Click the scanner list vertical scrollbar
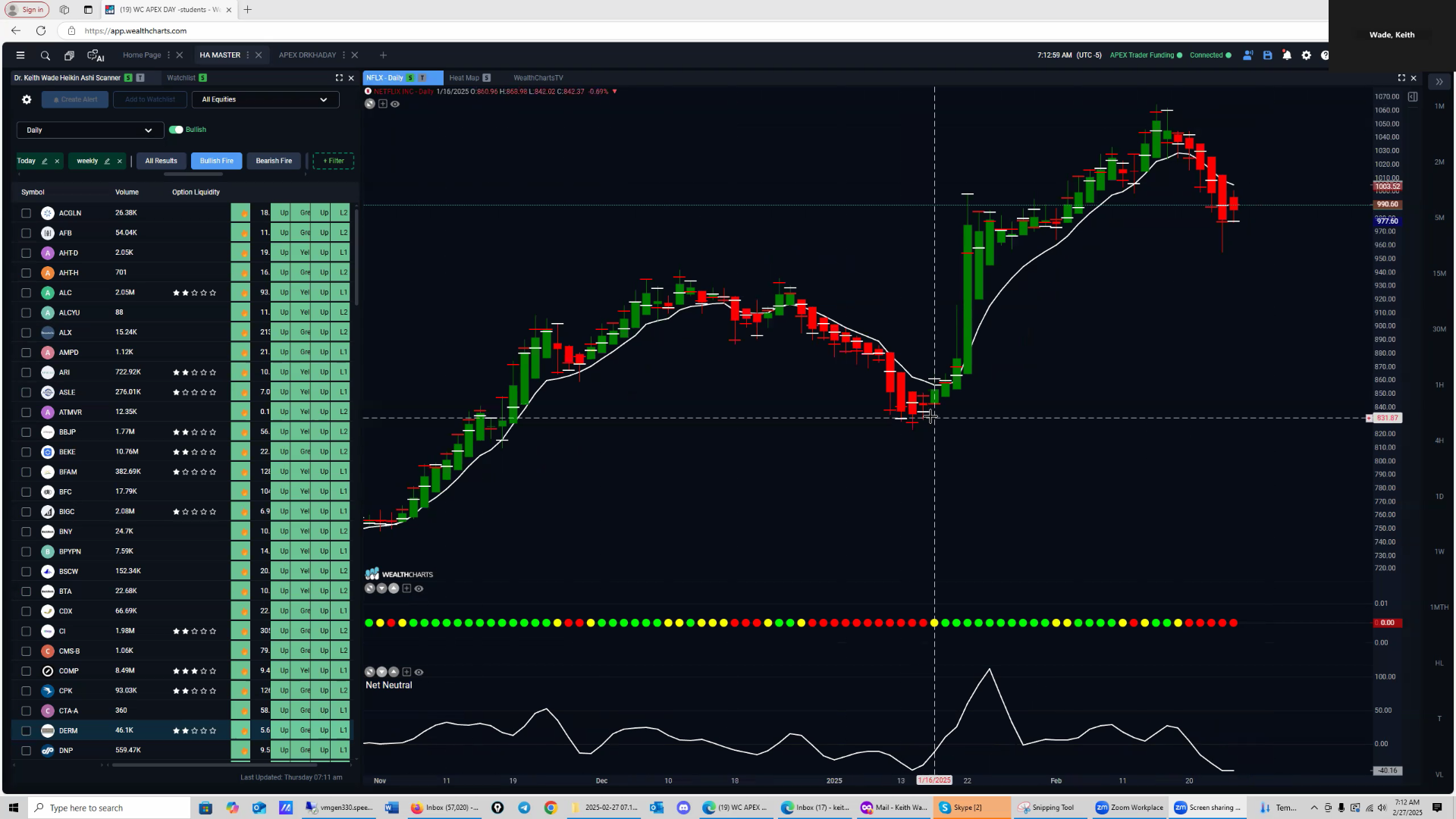The height and width of the screenshot is (819, 1456). pyautogui.click(x=356, y=256)
